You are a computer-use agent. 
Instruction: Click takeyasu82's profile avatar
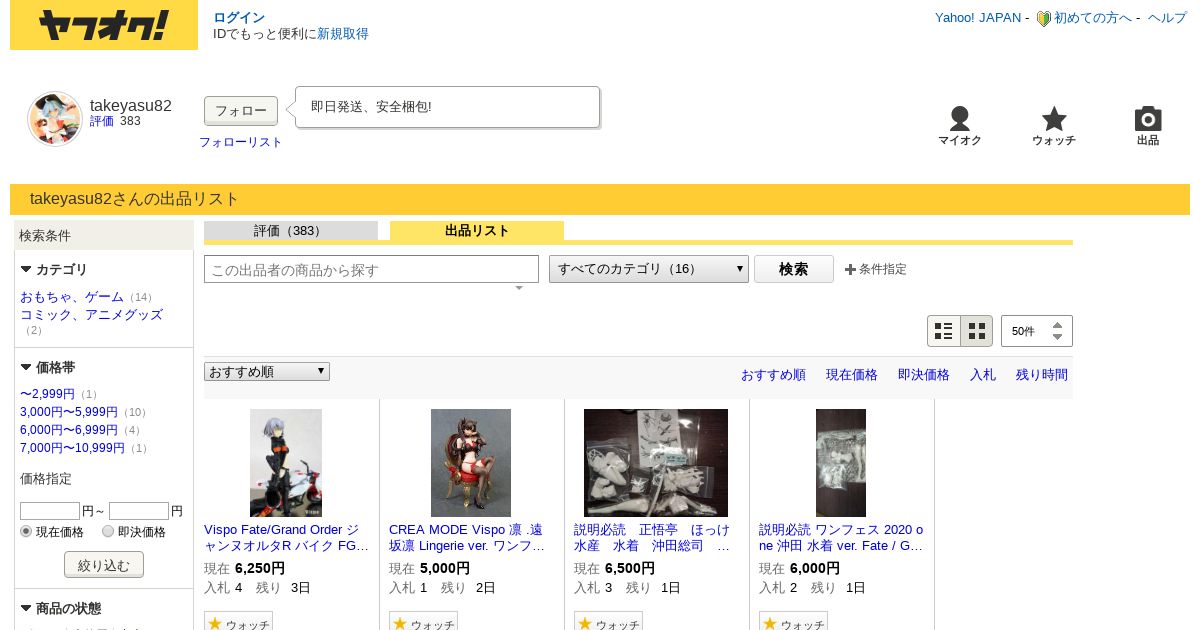(54, 119)
